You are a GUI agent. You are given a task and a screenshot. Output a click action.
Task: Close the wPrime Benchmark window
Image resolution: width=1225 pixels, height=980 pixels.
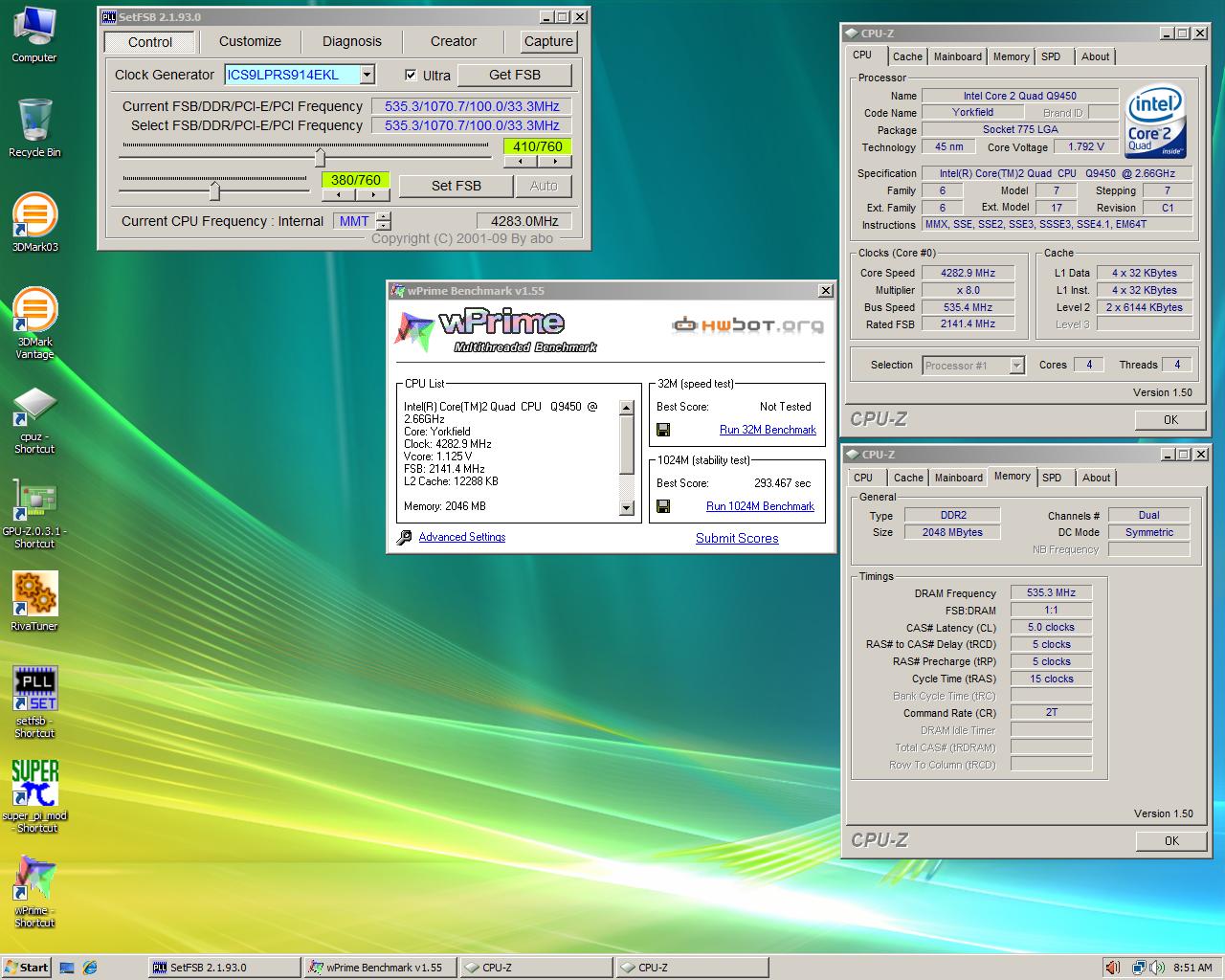click(825, 291)
